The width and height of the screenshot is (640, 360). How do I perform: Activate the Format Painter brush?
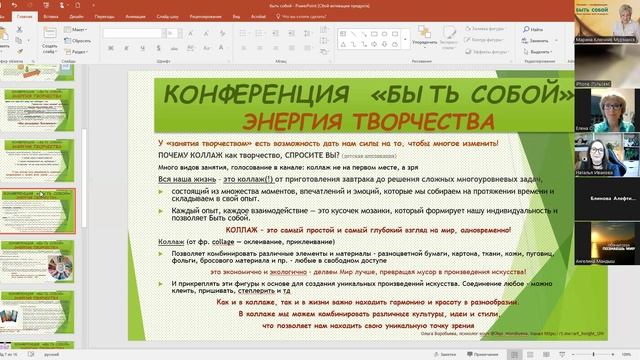[19, 51]
